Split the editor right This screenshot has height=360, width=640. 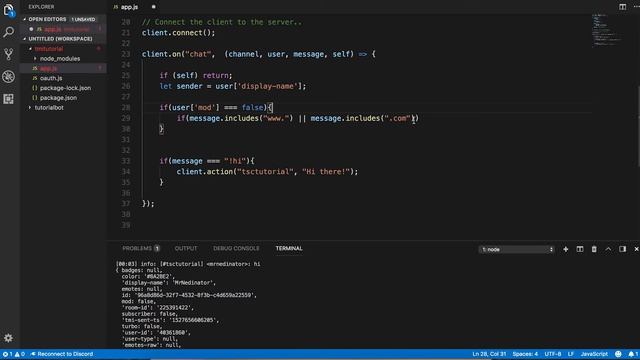coord(622,7)
